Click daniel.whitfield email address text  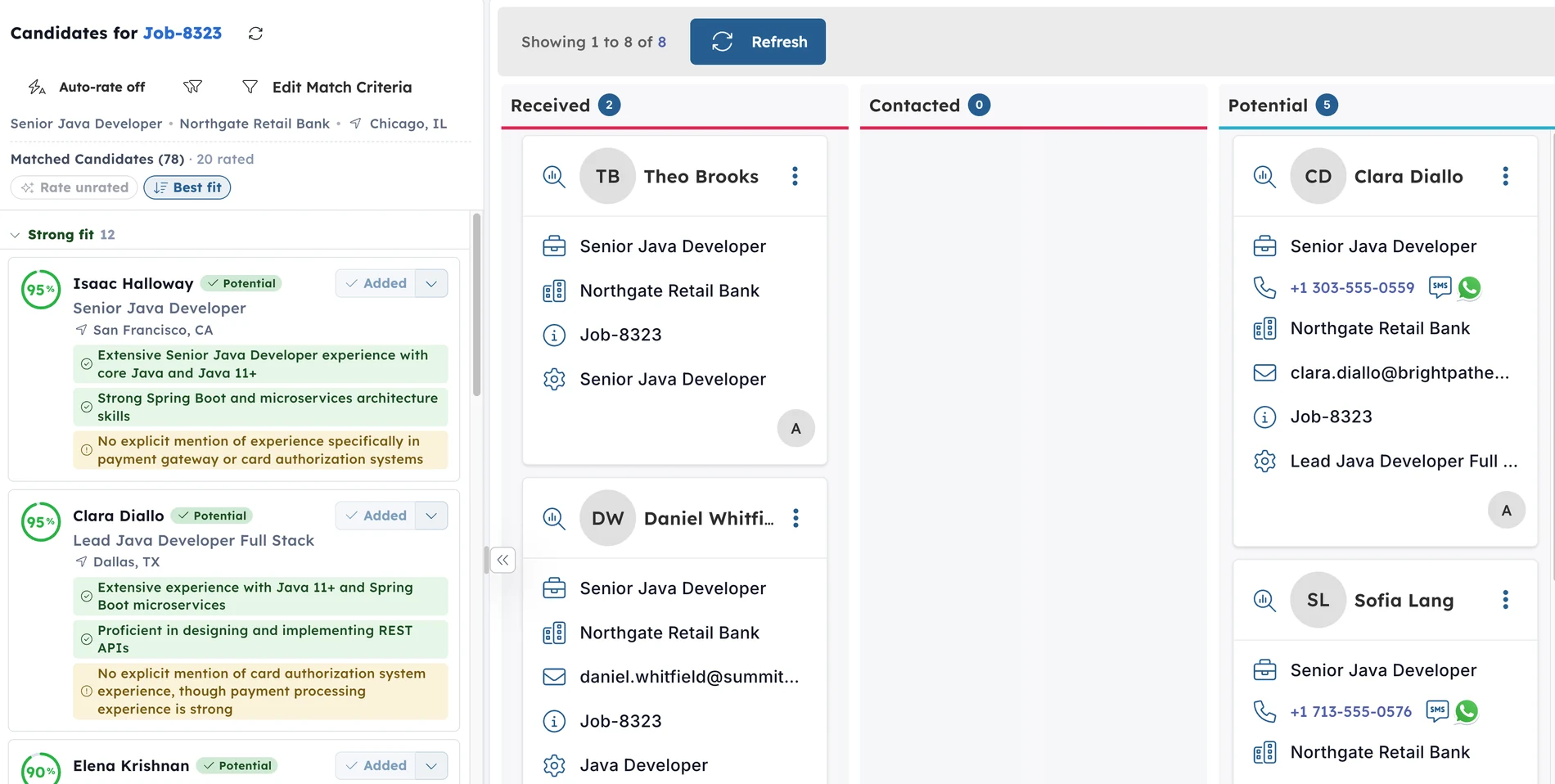(689, 677)
